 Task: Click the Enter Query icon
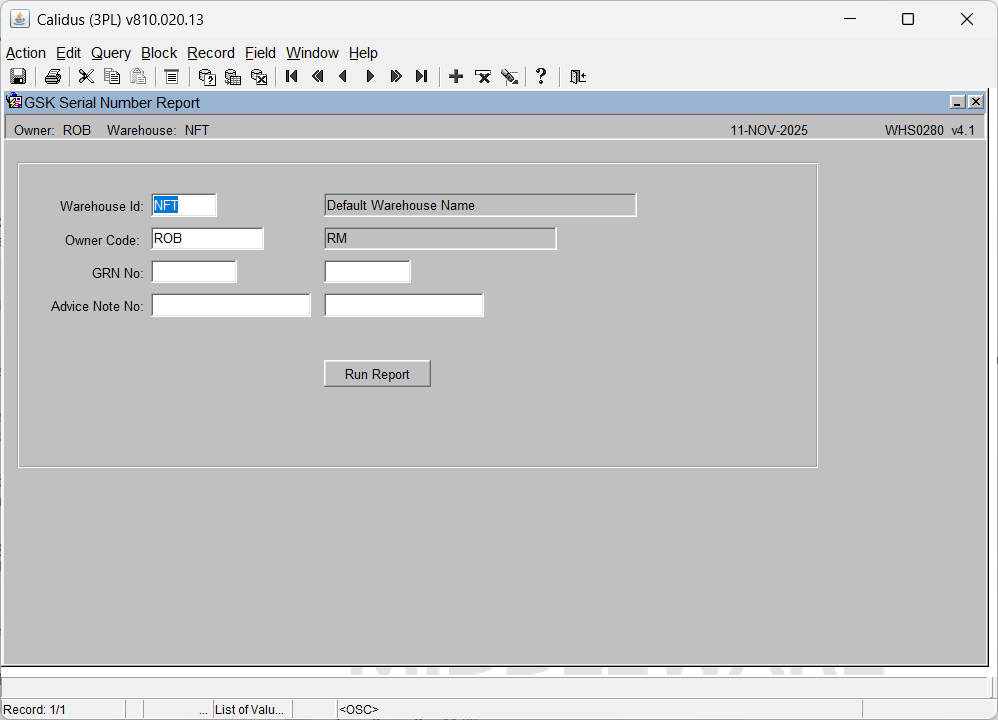click(207, 77)
